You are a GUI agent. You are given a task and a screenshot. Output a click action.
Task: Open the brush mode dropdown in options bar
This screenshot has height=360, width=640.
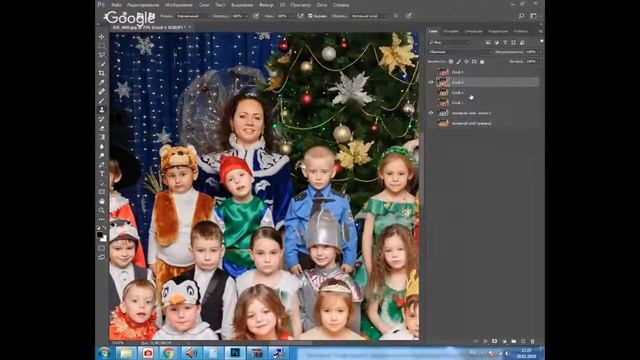tap(193, 16)
